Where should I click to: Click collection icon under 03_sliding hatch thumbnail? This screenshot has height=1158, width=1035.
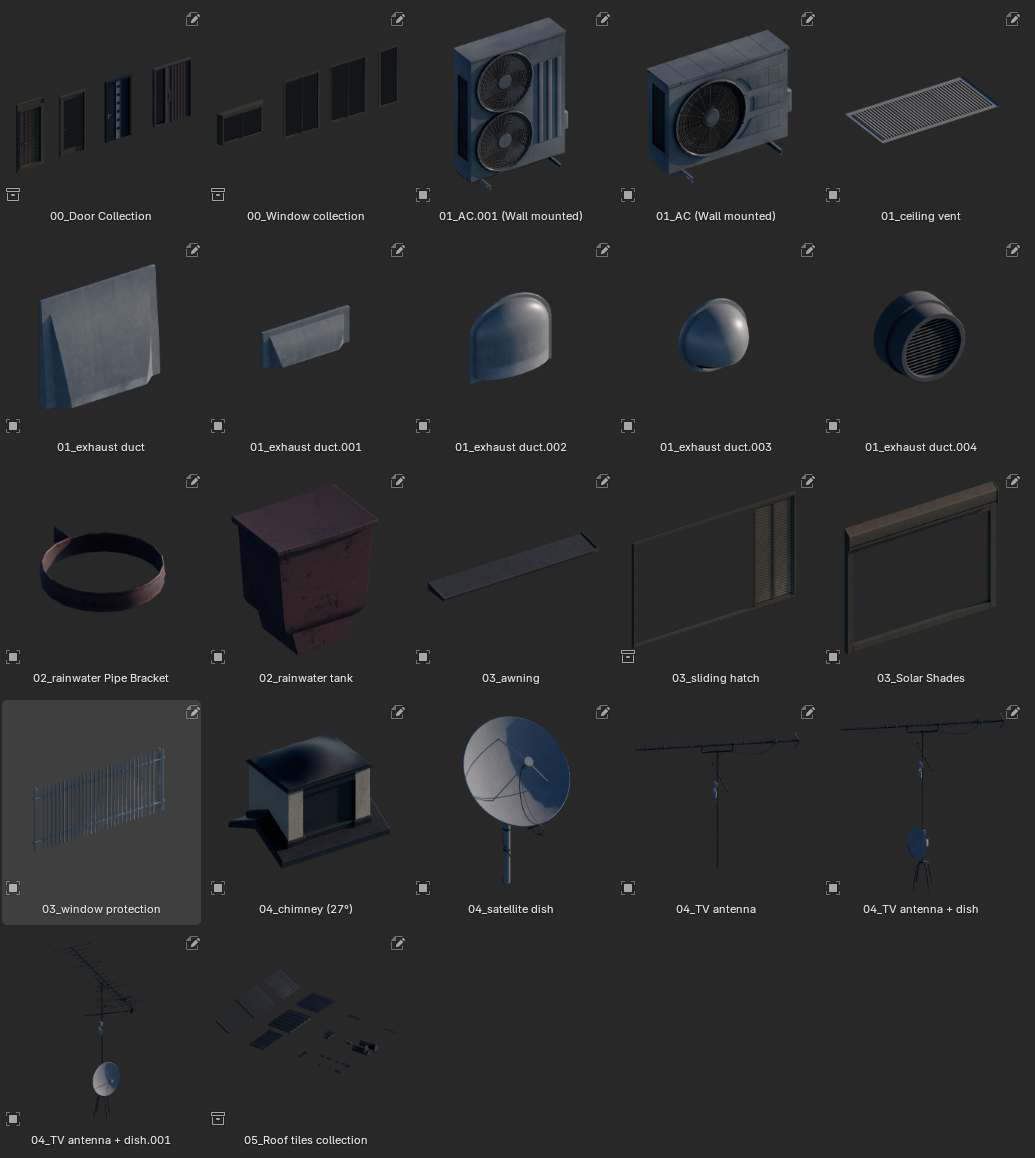tap(628, 657)
